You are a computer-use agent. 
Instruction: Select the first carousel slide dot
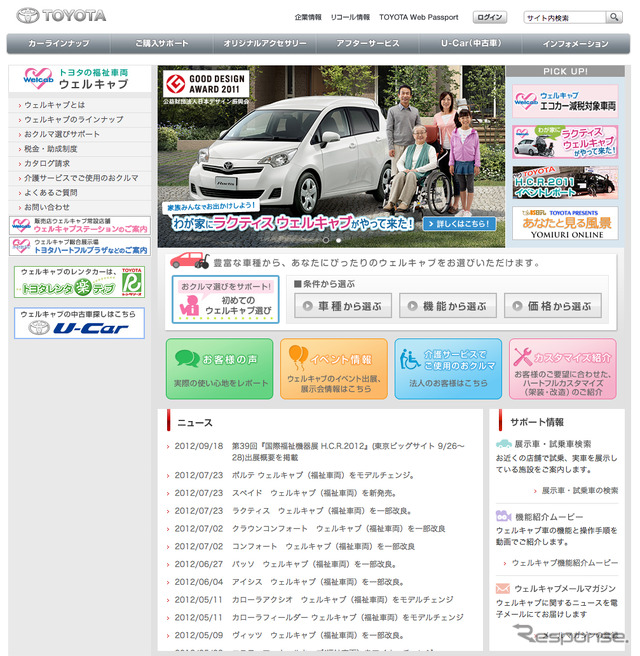tap(326, 240)
